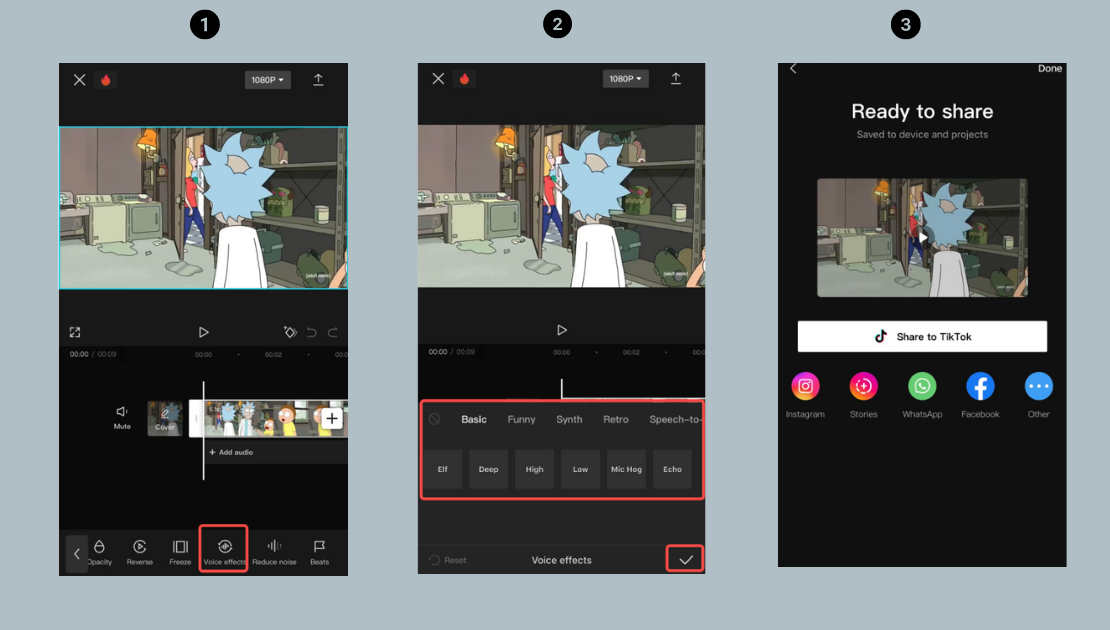The image size is (1110, 630).
Task: Tap the fullscreen expand icon in screen 1
Action: 75,332
